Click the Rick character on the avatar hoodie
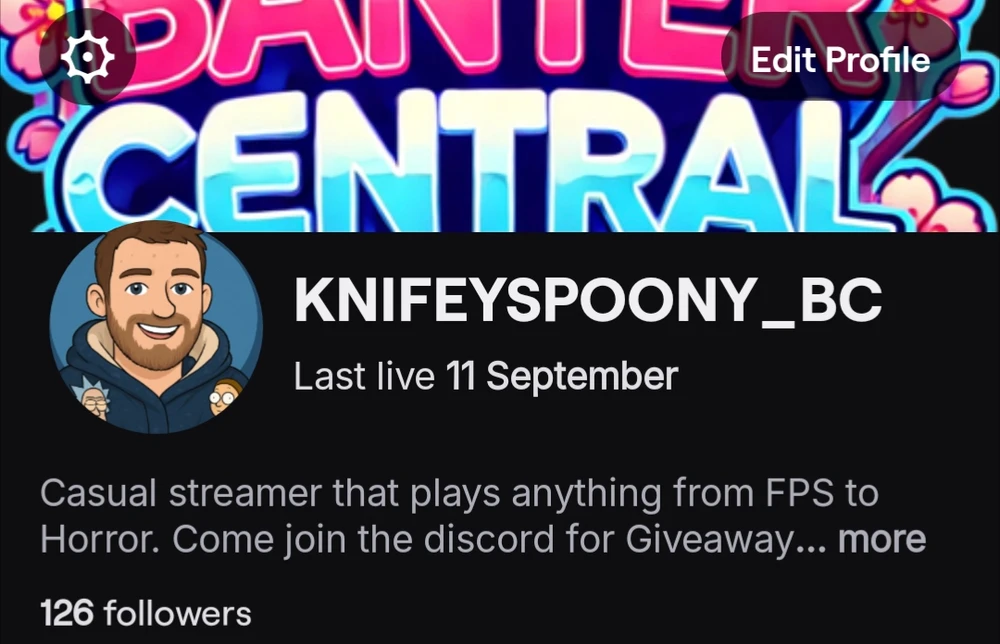This screenshot has width=1000, height=644. click(x=95, y=397)
